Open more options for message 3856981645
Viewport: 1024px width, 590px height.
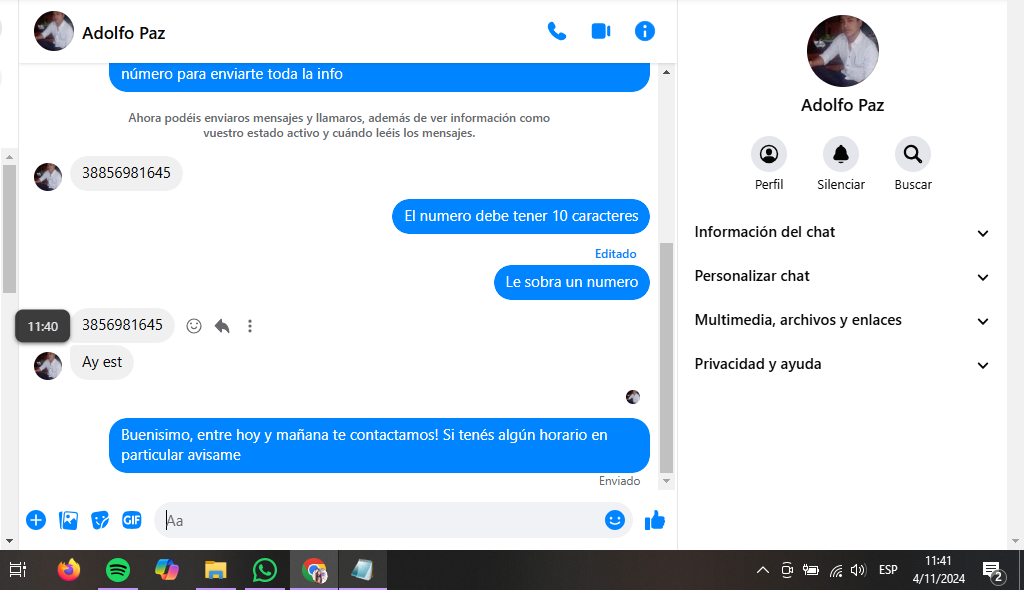pos(249,325)
